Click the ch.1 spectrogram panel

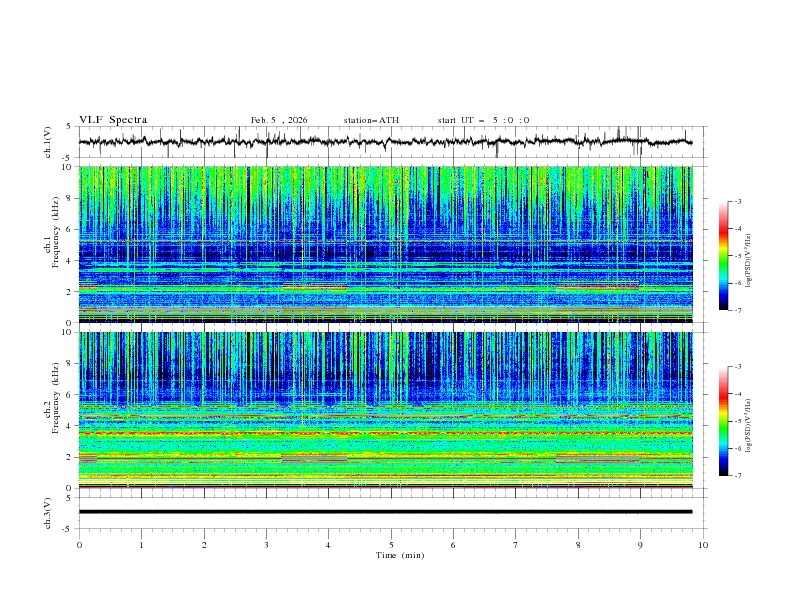[x=385, y=244]
